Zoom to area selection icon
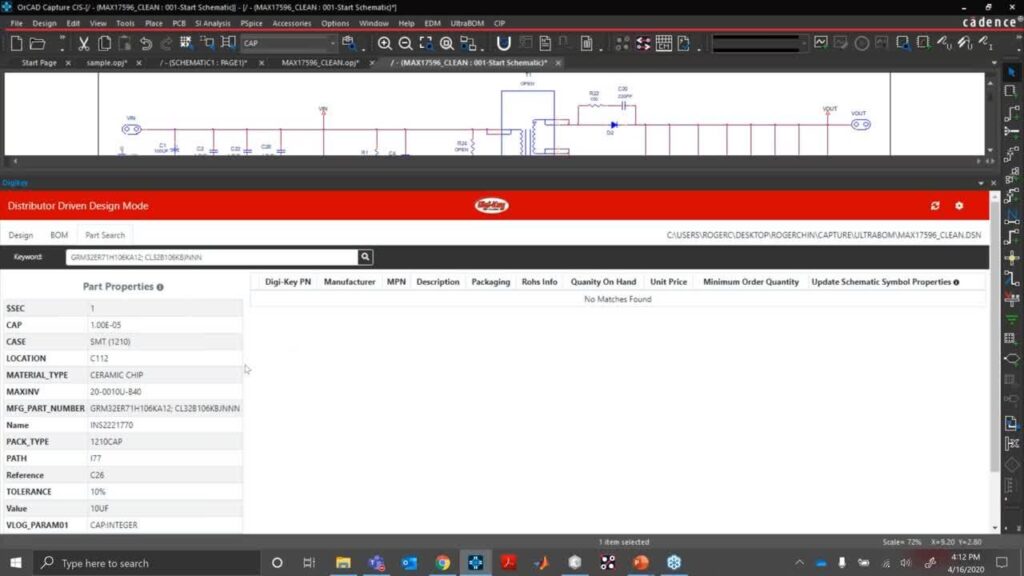 coord(426,44)
